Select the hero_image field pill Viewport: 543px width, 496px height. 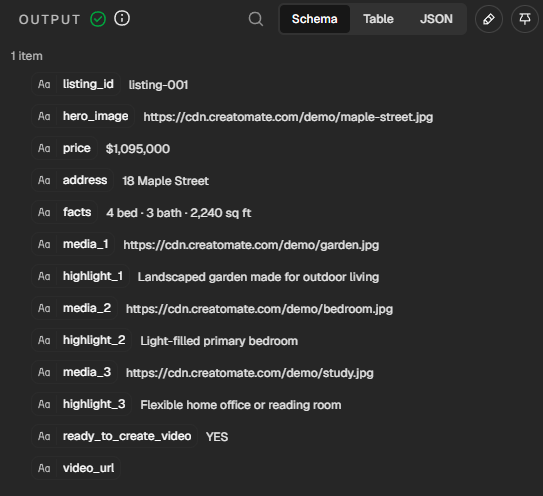click(x=83, y=116)
